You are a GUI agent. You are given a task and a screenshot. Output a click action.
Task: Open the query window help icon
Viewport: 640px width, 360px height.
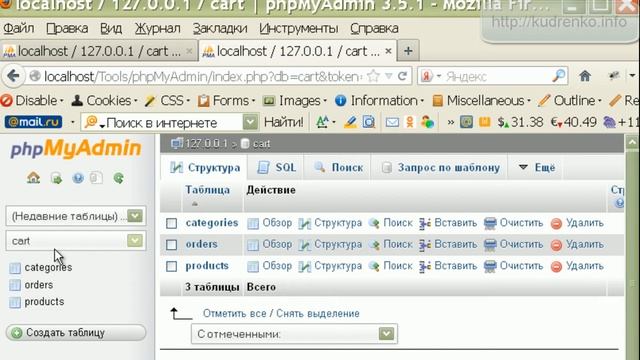point(78,178)
